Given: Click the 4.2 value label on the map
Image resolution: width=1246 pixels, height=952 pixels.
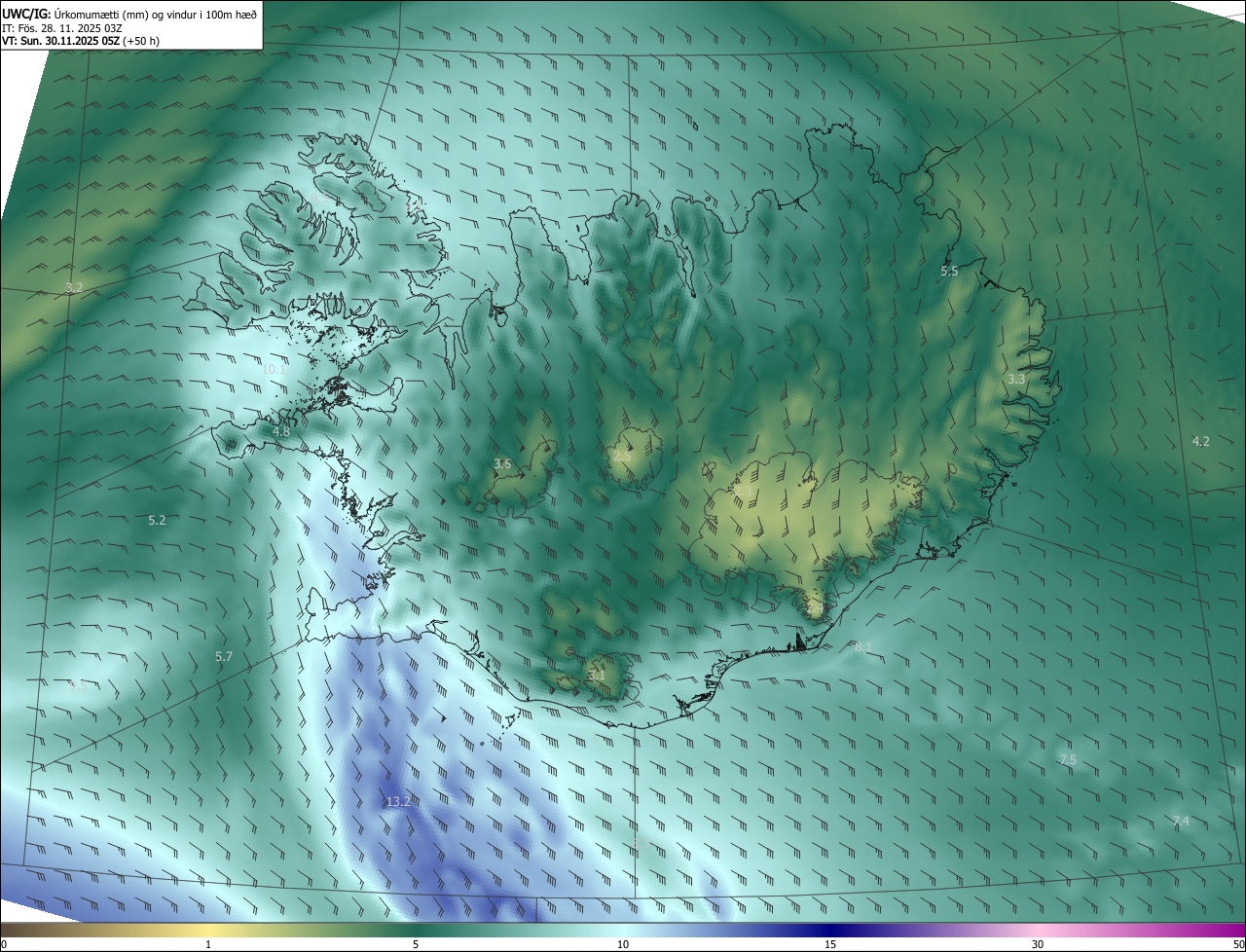Looking at the screenshot, I should pos(1201,442).
